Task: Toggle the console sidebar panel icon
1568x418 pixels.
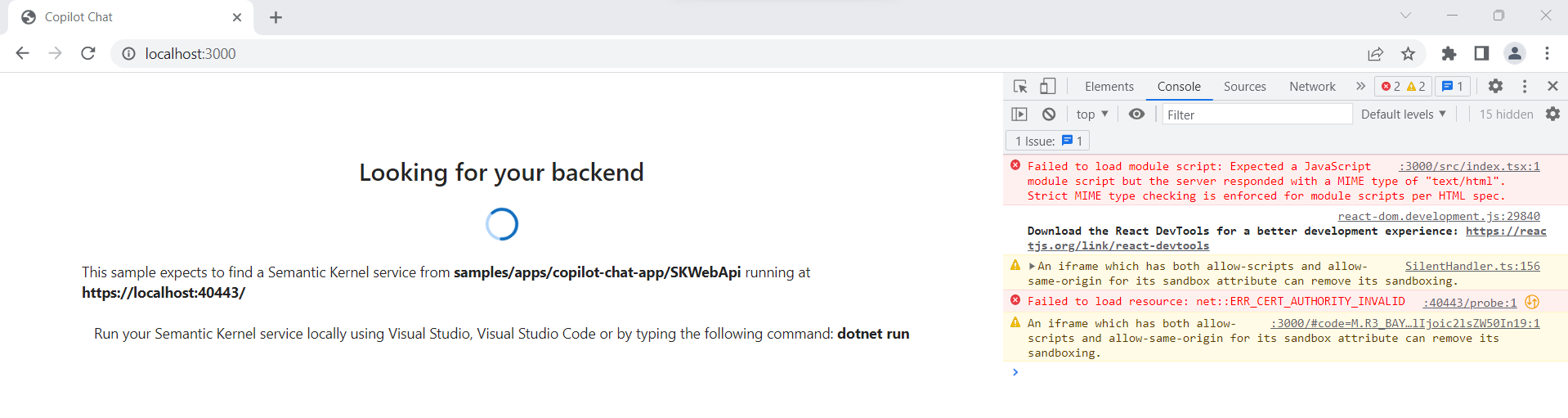Action: (x=1019, y=115)
